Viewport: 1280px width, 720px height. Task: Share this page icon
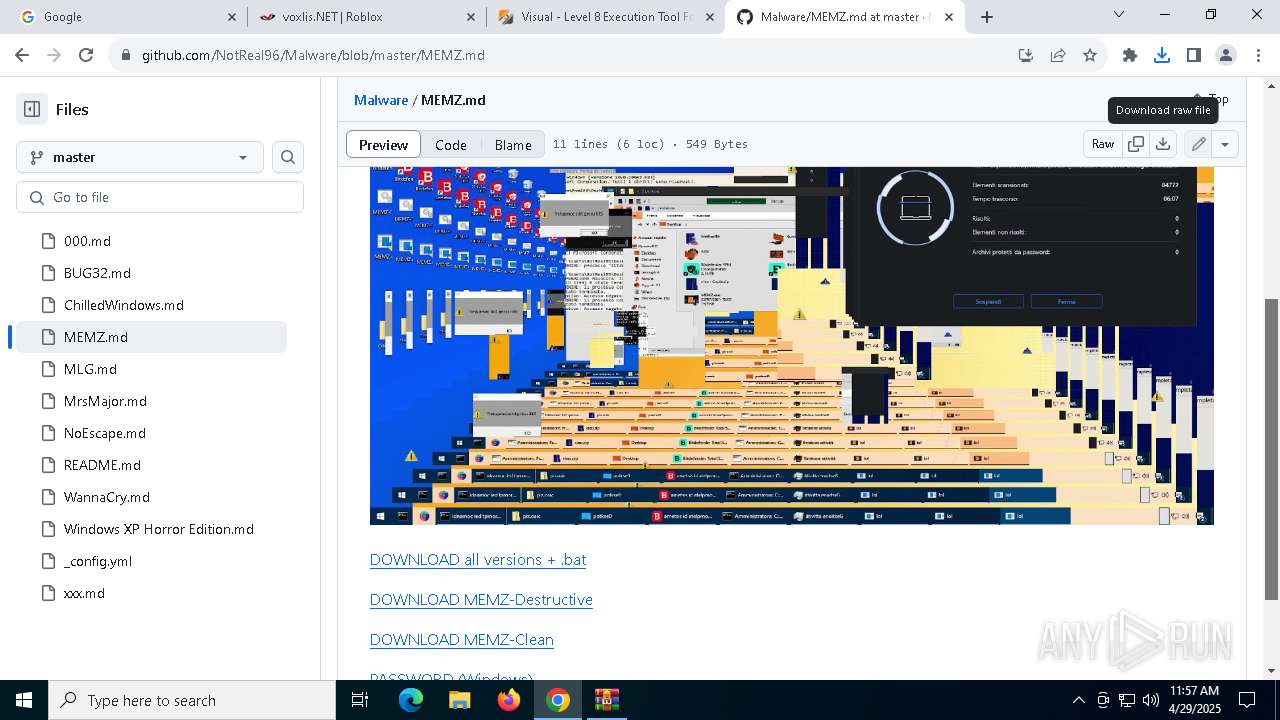(x=1058, y=55)
